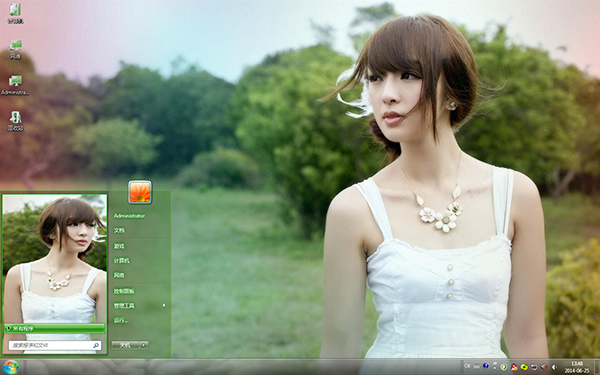Image resolution: width=600 pixels, height=375 pixels.
Task: Click the volume speaker tray icon
Action: (554, 367)
